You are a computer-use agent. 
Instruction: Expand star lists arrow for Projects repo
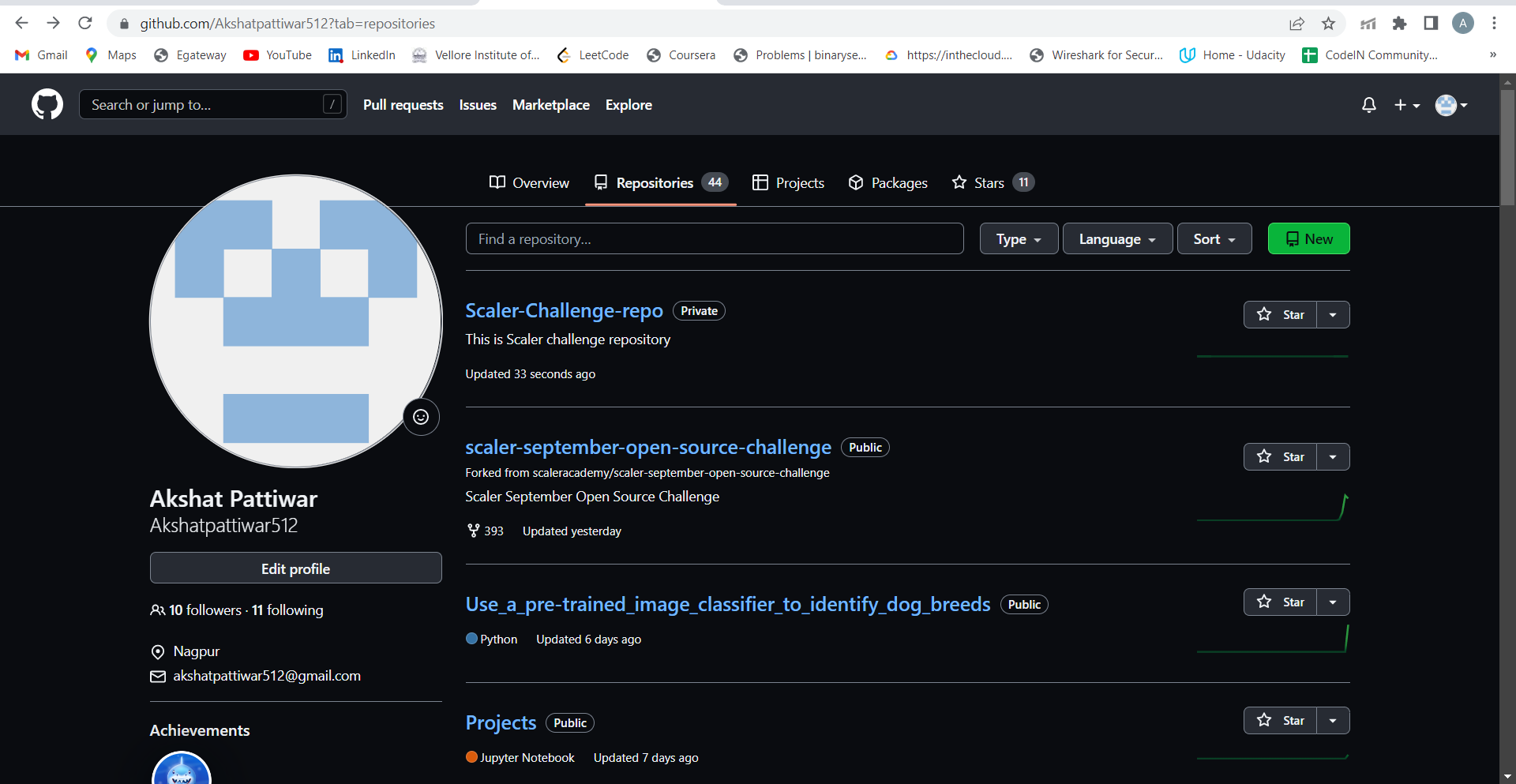(x=1333, y=720)
